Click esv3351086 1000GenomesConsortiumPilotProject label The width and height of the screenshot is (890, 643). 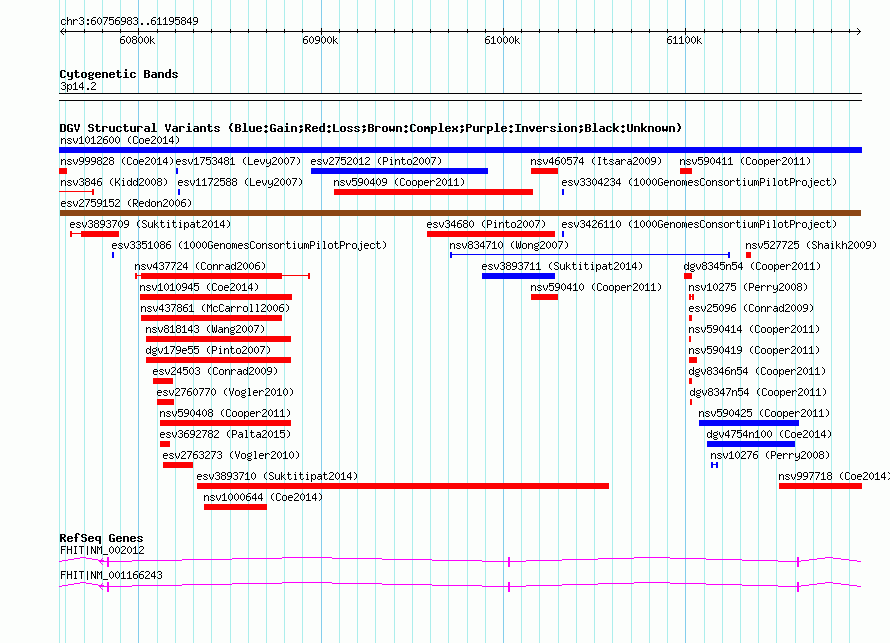click(x=249, y=245)
